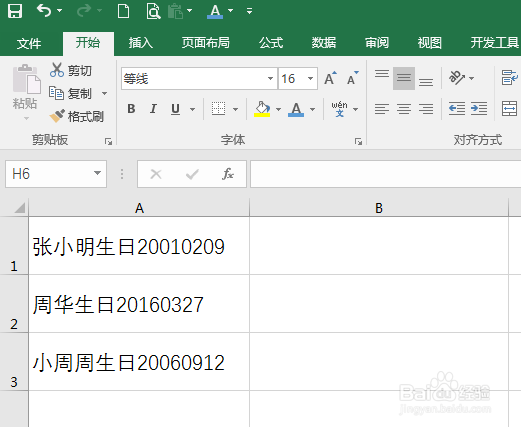Toggle Bold formatting
Viewport: 521px width, 427px height.
[131, 109]
